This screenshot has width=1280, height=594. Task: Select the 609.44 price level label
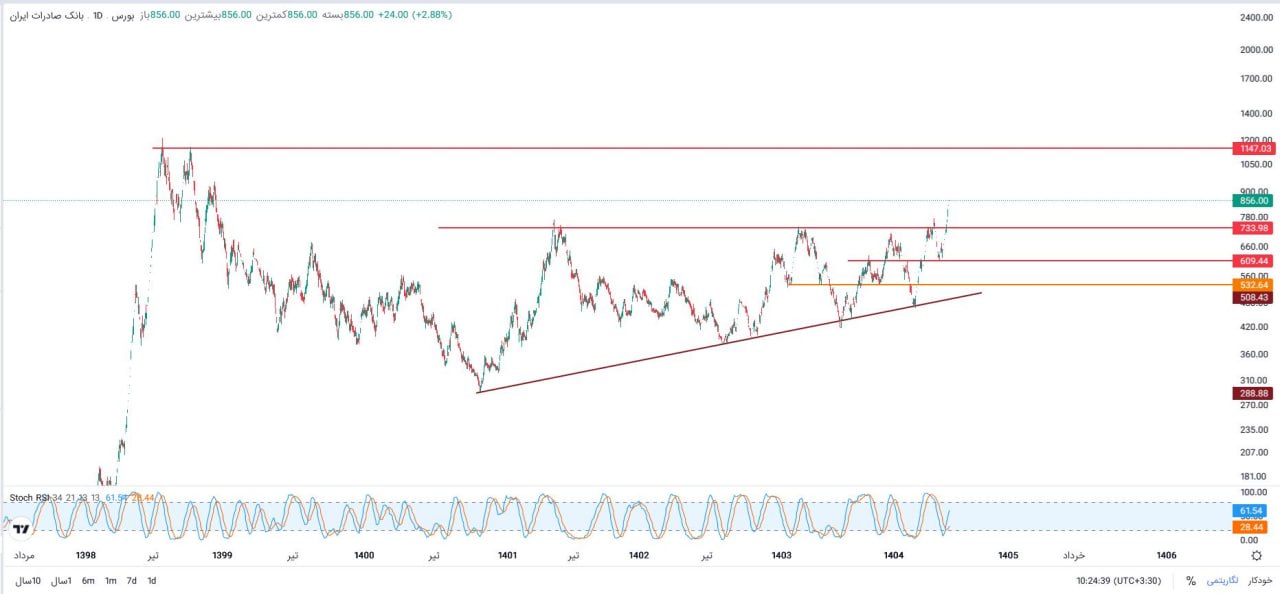1255,261
